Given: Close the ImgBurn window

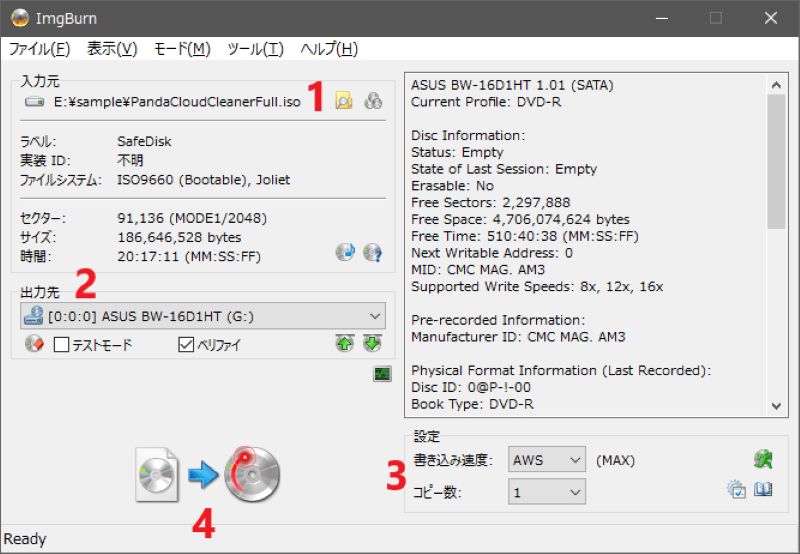Looking at the screenshot, I should [x=770, y=18].
